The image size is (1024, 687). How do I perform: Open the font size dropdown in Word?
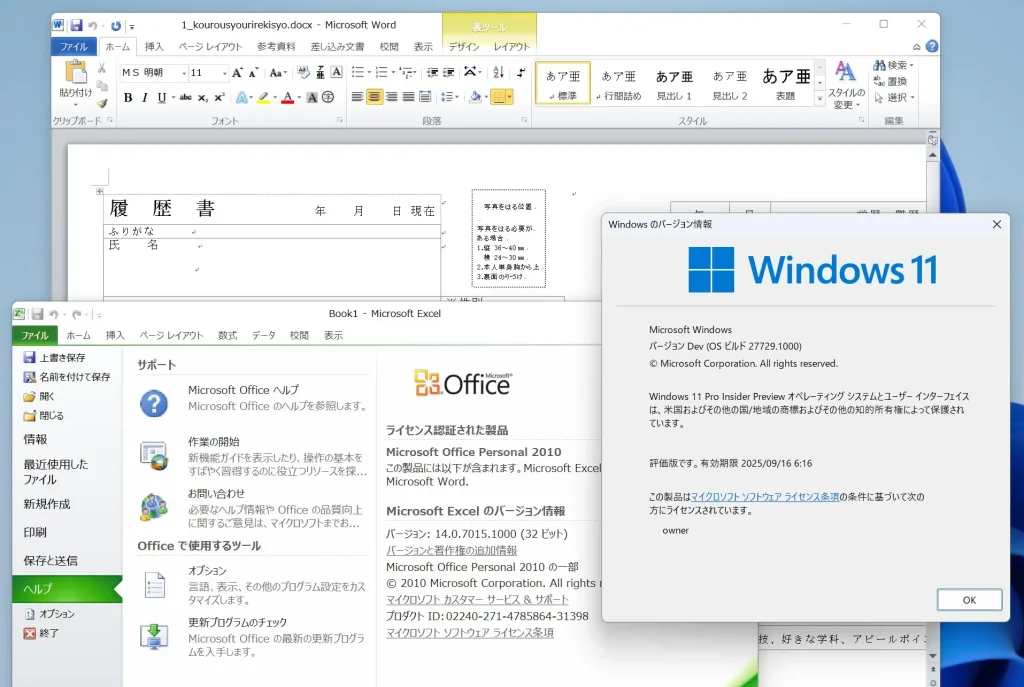224,73
